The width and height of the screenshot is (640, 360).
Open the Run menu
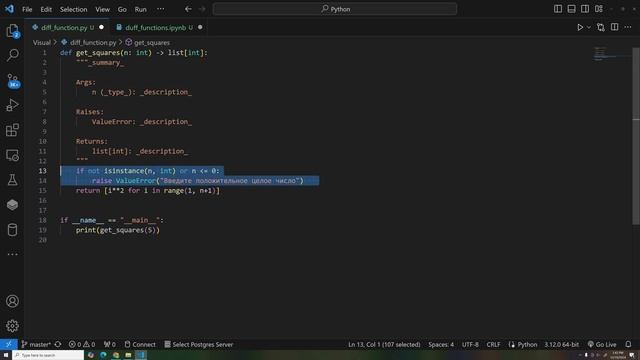pyautogui.click(x=140, y=9)
